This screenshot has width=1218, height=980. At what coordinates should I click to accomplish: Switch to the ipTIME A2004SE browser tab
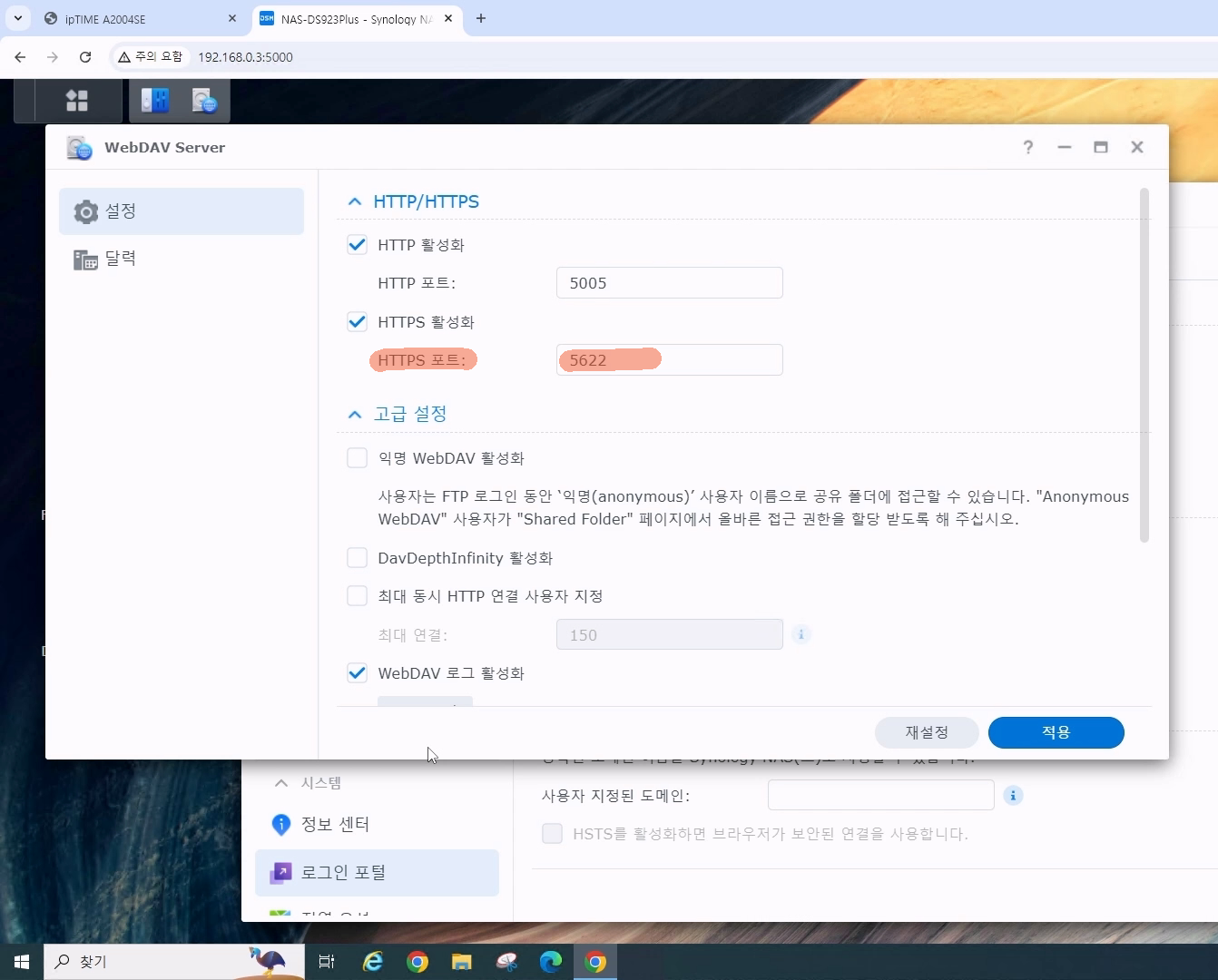coord(136,19)
